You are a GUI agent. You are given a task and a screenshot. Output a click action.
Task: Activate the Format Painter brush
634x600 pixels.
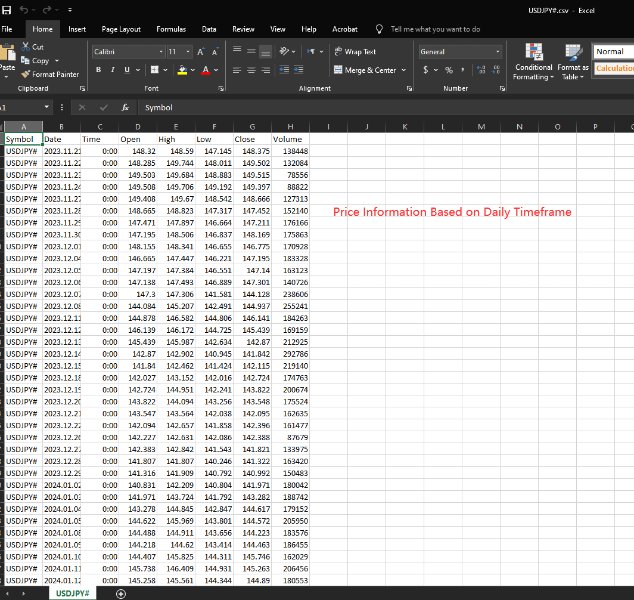tap(25, 74)
